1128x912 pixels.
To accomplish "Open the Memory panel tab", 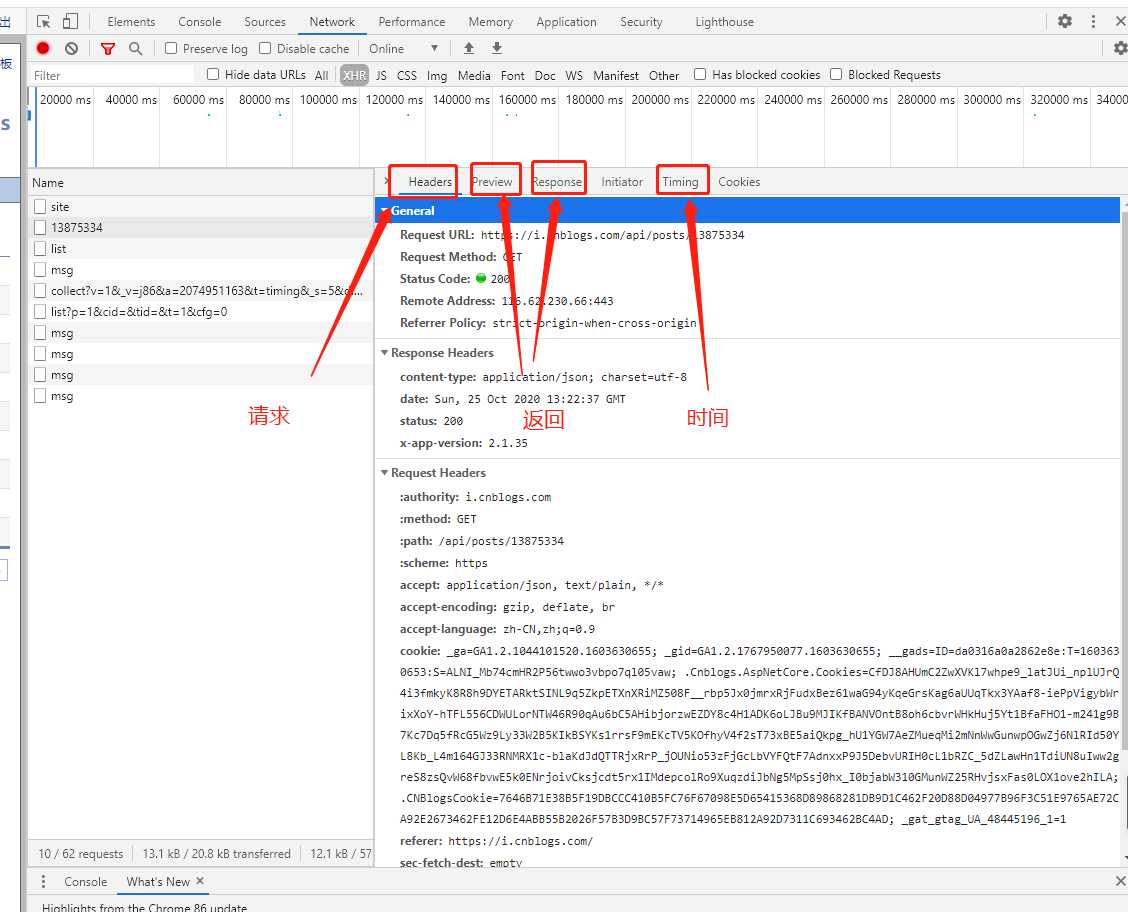I will click(x=491, y=22).
